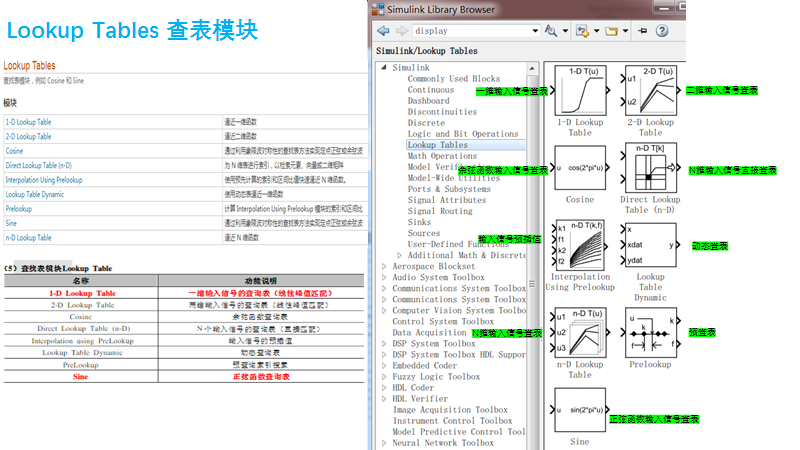Click the pin (stay on top) icon
The image size is (800, 450).
coord(643,31)
